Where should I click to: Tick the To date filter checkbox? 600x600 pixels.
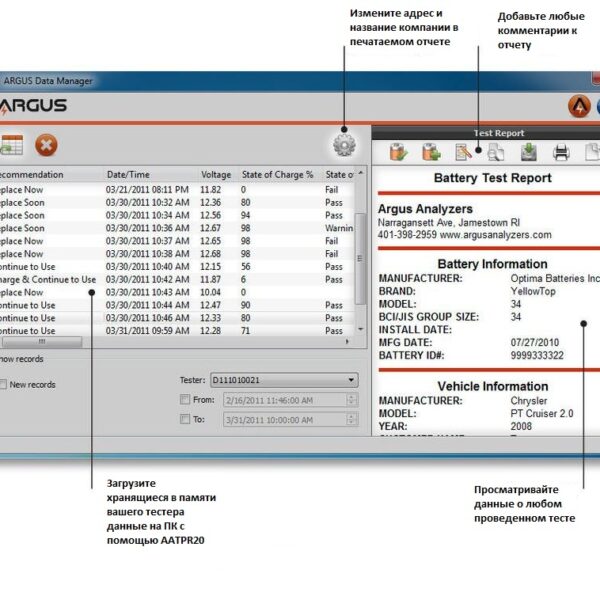point(185,419)
